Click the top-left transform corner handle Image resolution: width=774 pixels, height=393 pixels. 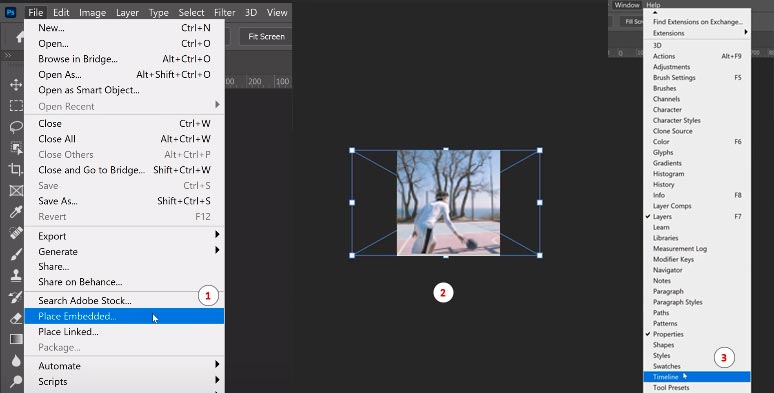(352, 150)
